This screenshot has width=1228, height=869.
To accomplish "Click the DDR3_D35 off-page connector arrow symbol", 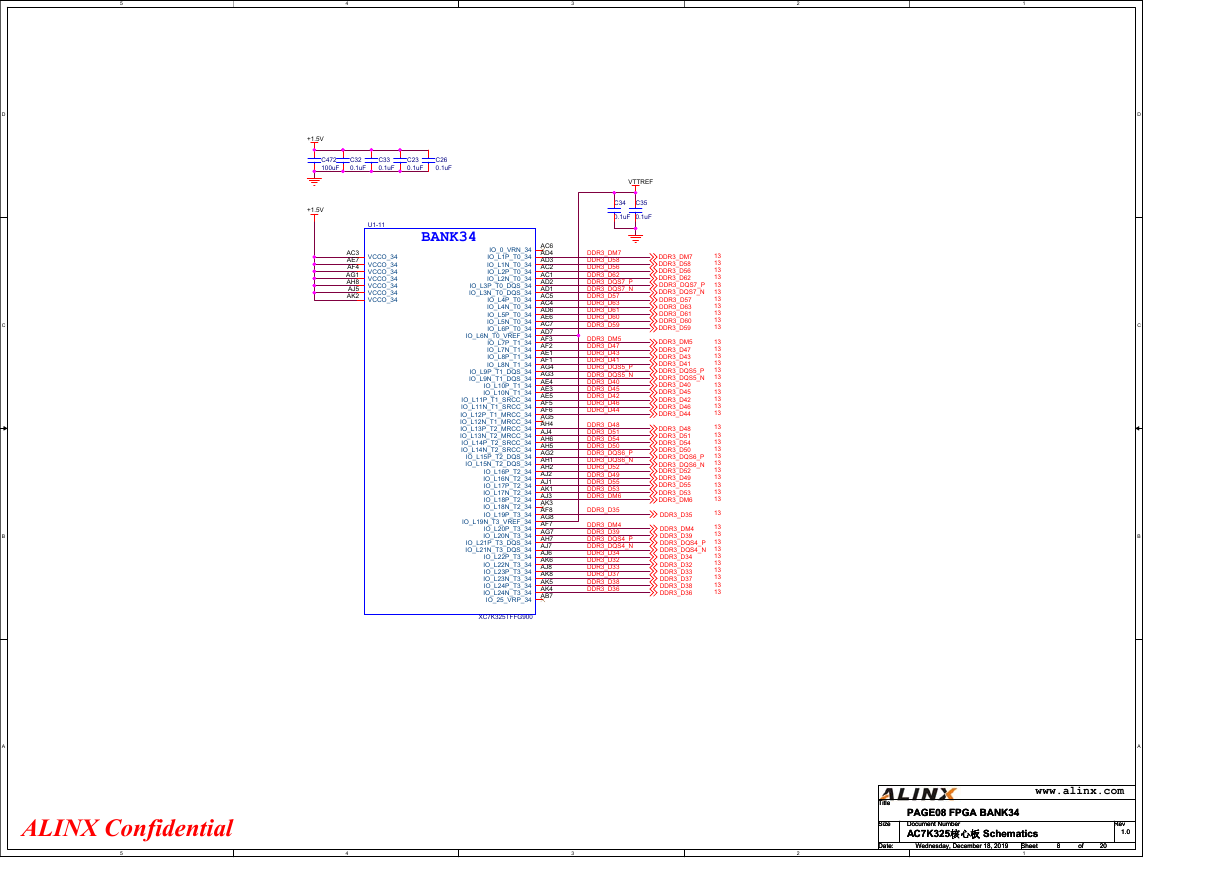I will click(x=653, y=514).
